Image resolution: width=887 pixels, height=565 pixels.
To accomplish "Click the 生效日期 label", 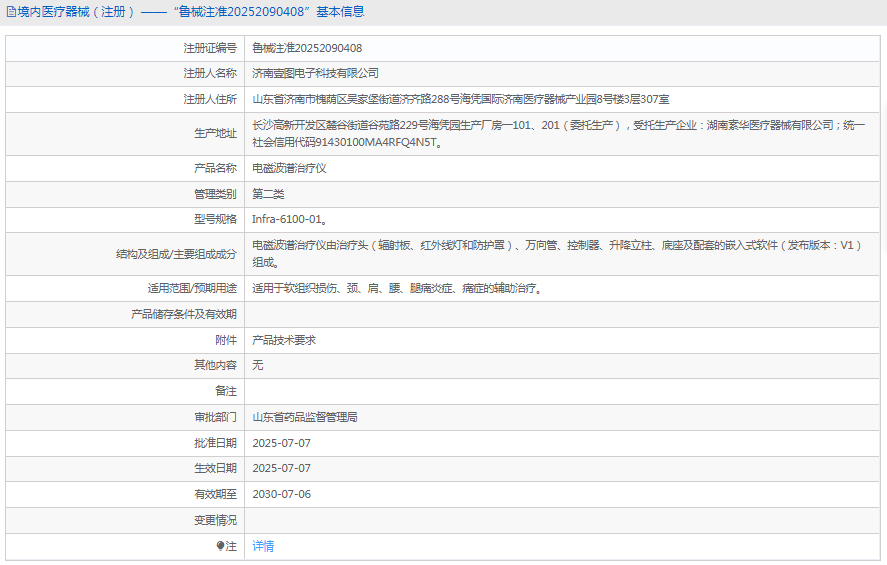I will 215,468.
